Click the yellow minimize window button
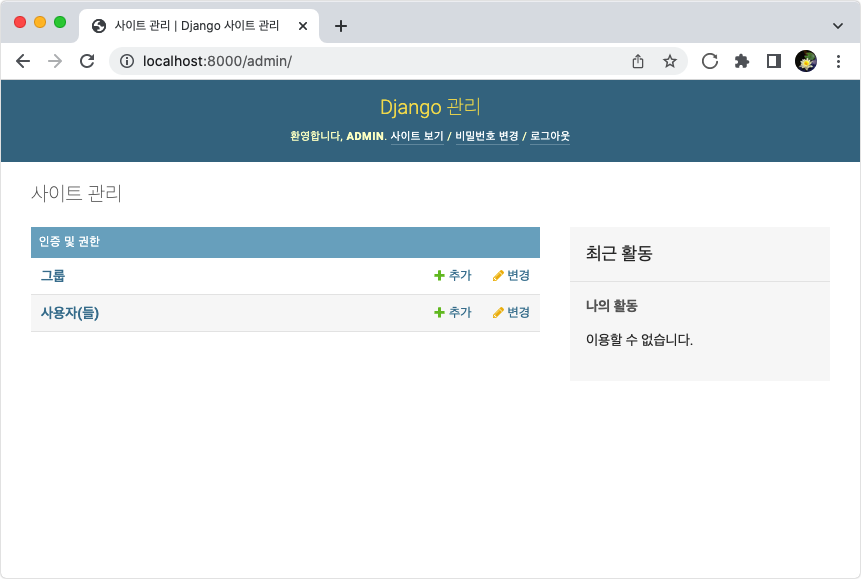The height and width of the screenshot is (579, 861). point(40,22)
